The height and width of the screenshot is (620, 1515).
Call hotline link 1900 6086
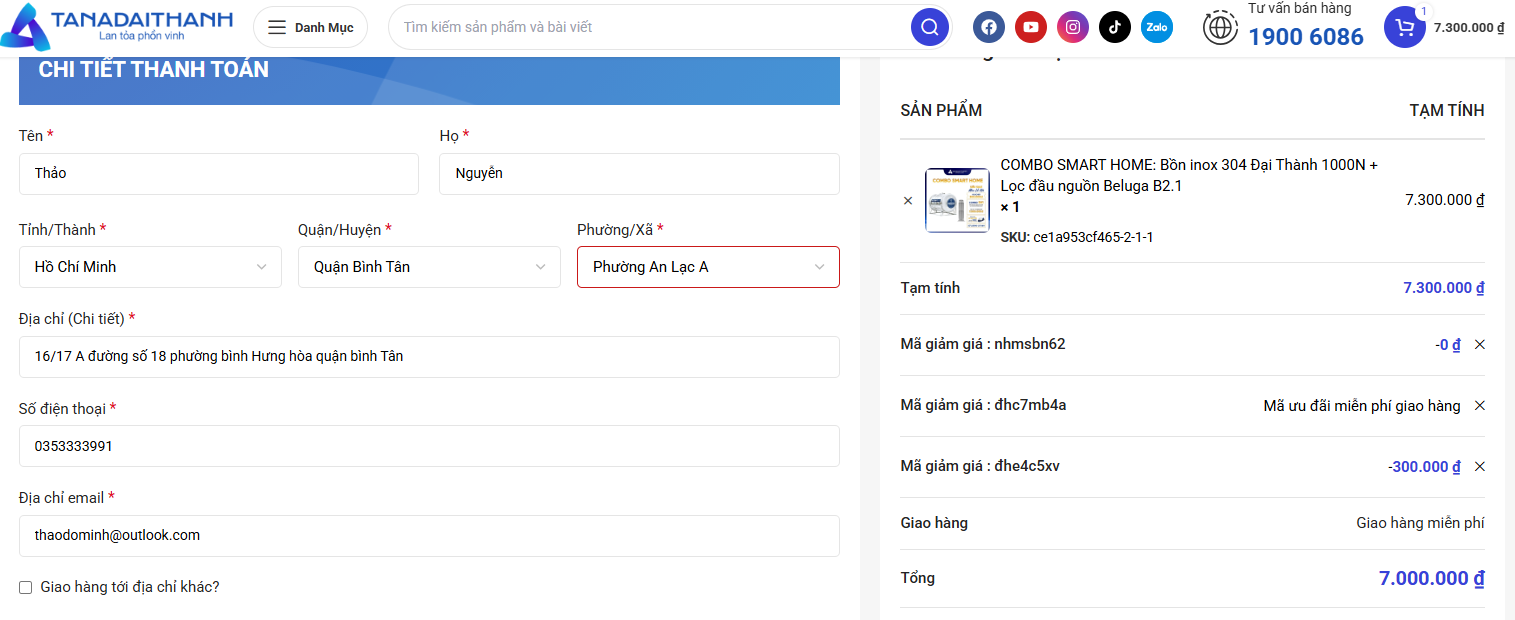pos(1306,37)
